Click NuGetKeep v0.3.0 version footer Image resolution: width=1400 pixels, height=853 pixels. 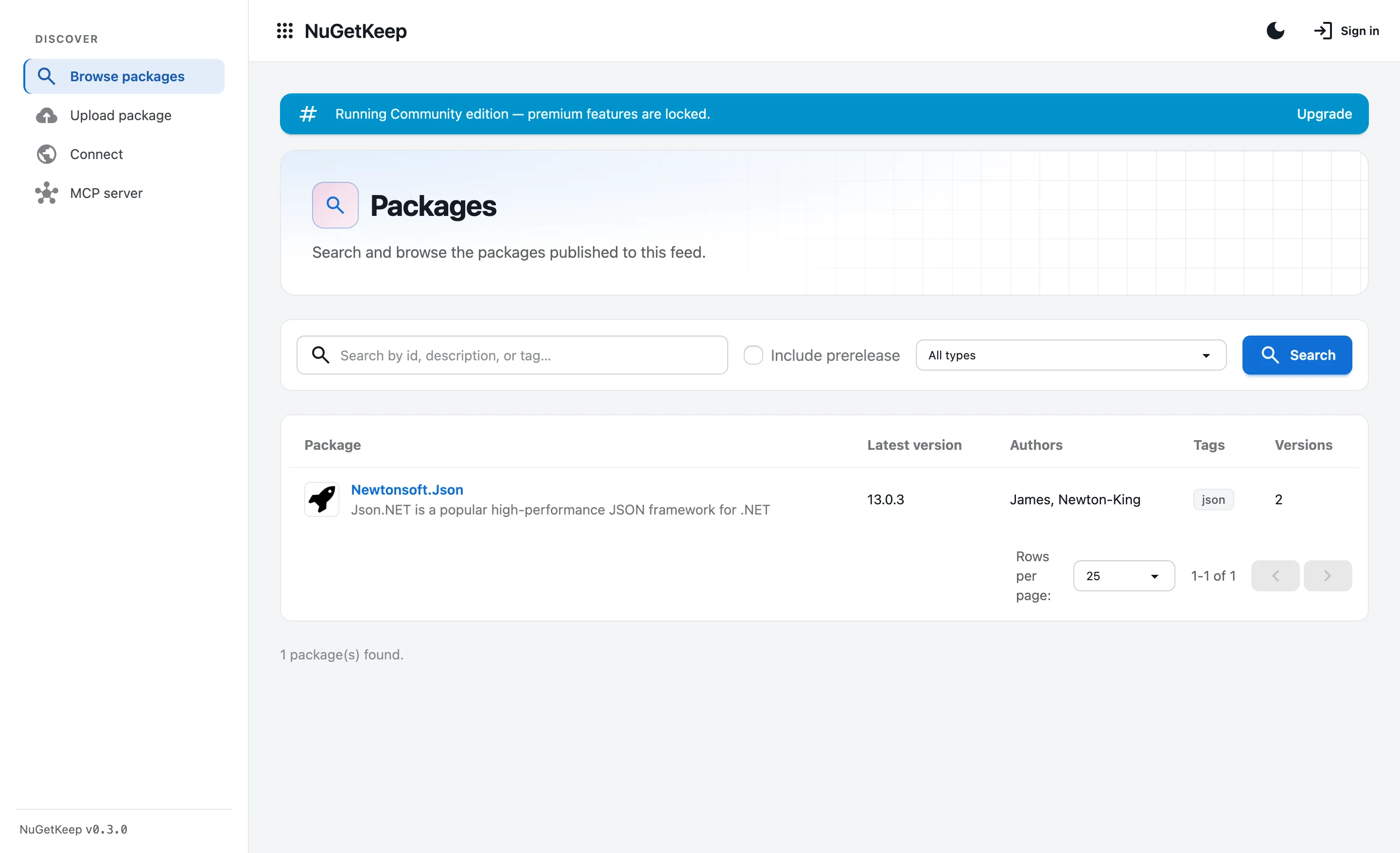pos(73,829)
